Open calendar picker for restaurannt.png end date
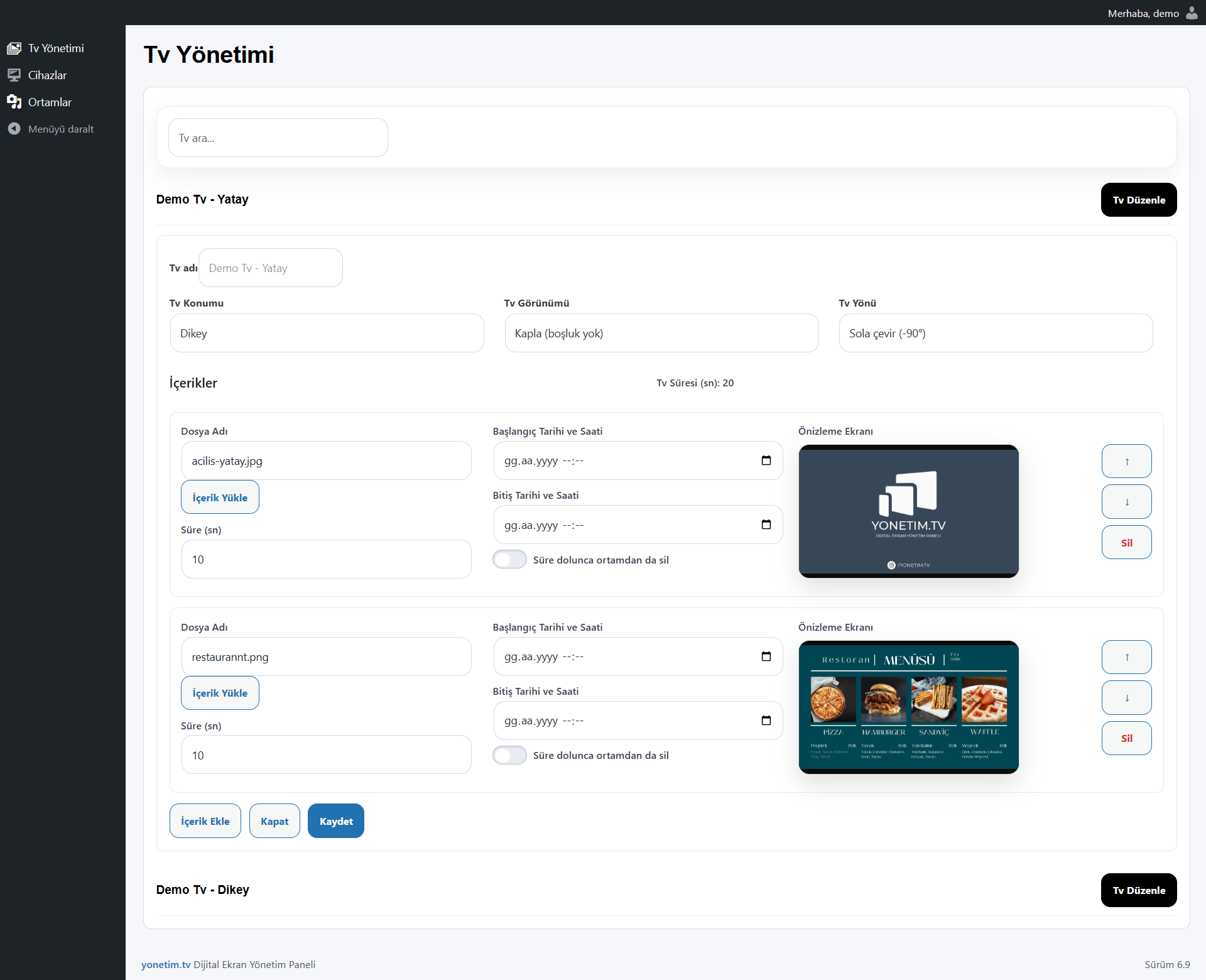This screenshot has height=980, width=1206. click(x=766, y=721)
